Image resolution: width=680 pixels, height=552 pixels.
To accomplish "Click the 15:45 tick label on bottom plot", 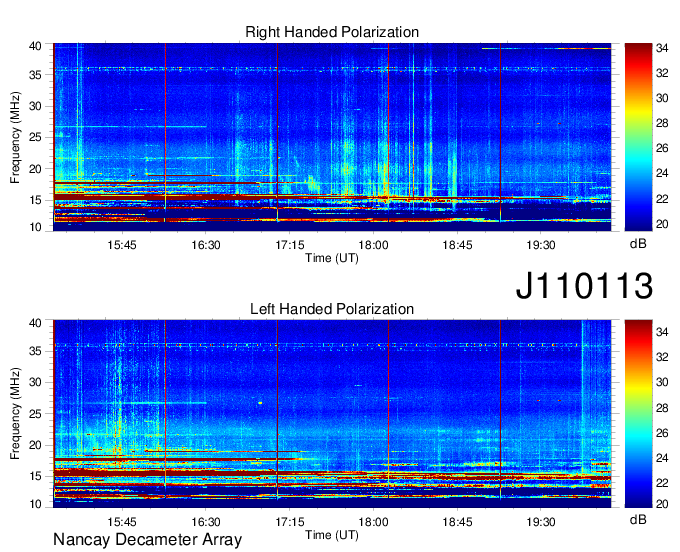I will pos(122,522).
